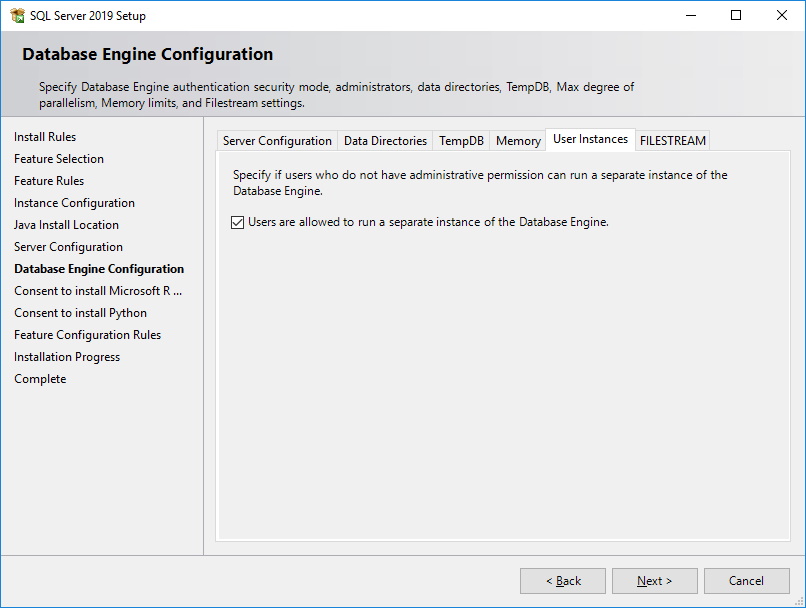This screenshot has width=806, height=608.
Task: Click the Complete step
Action: pyautogui.click(x=40, y=379)
